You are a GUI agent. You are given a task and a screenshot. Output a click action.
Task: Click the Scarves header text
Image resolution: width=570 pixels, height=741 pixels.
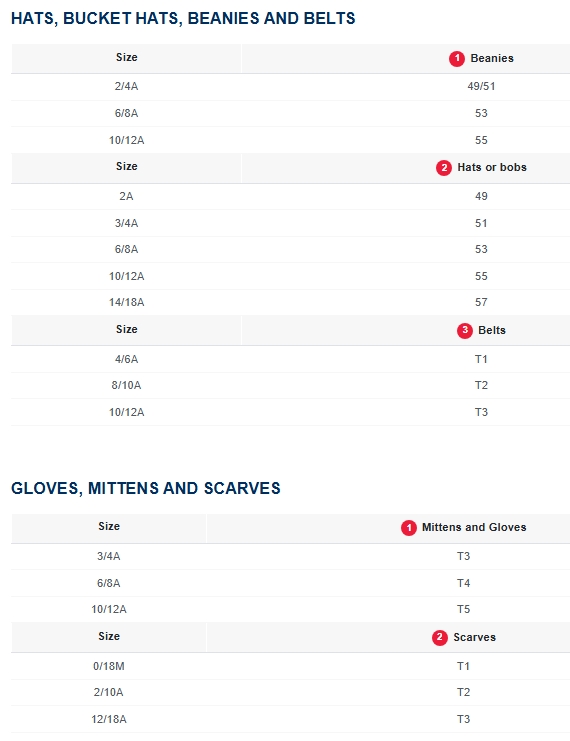tap(475, 637)
